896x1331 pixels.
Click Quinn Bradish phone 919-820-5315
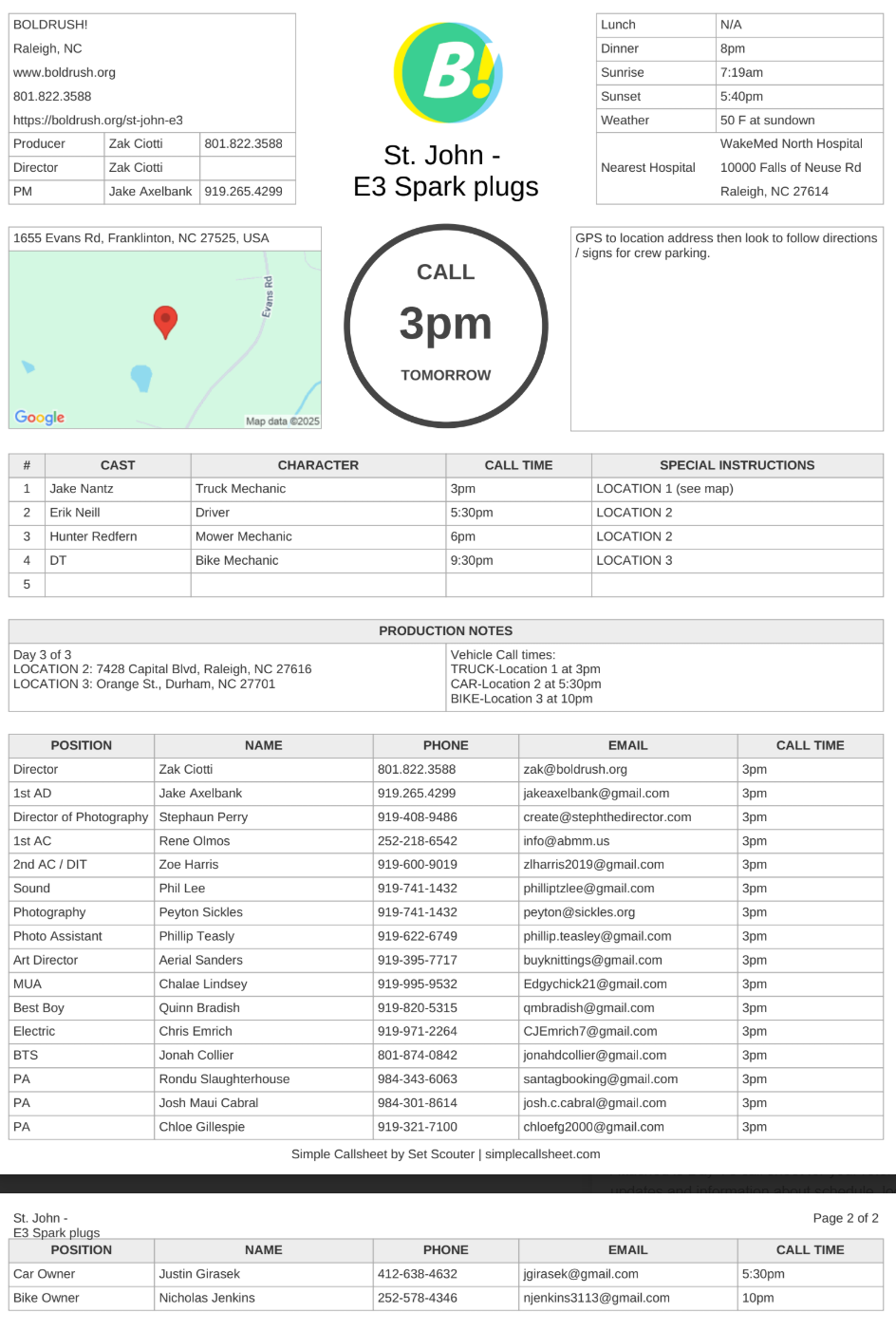pyautogui.click(x=418, y=1008)
